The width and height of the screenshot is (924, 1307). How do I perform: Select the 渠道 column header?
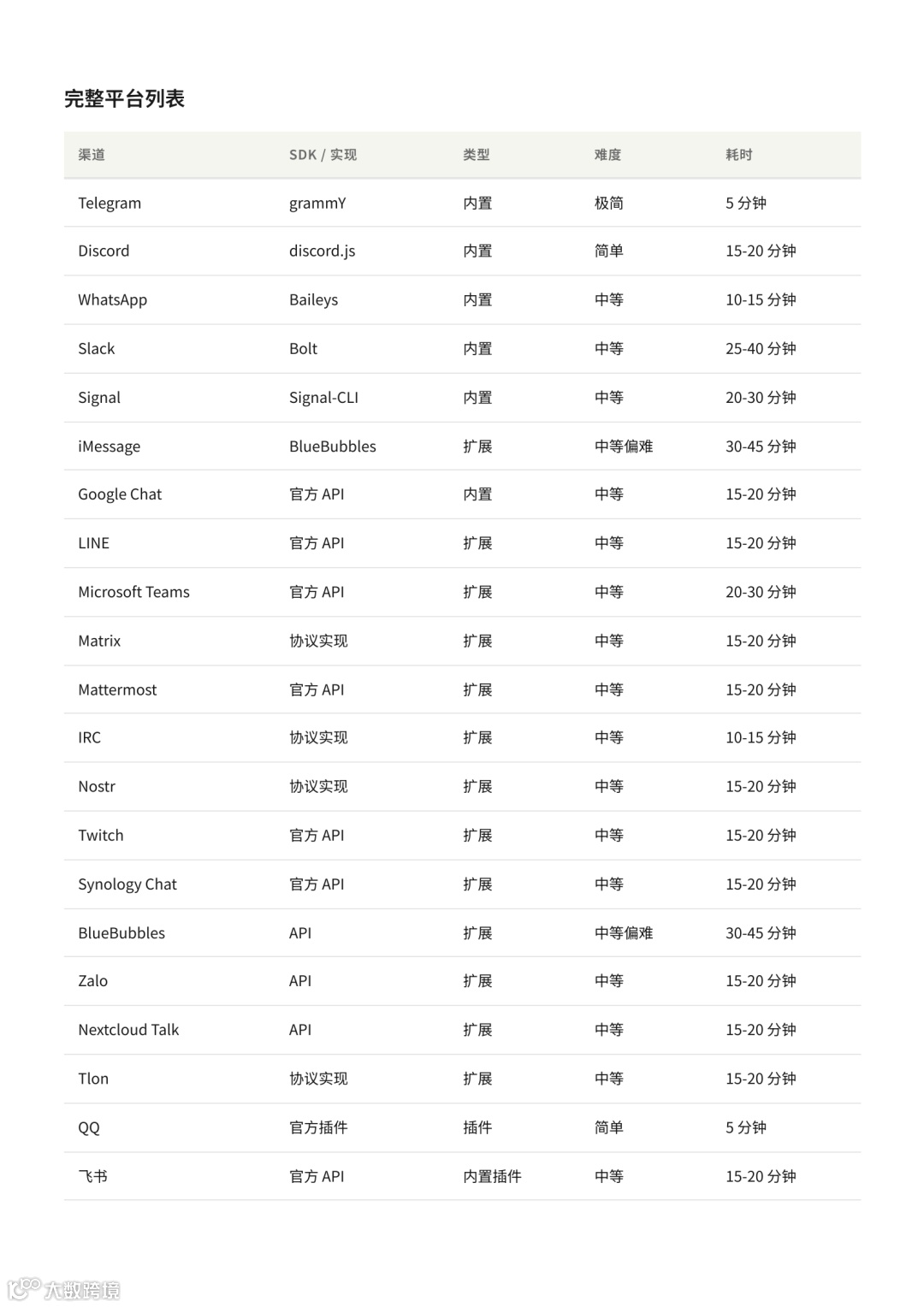[92, 155]
